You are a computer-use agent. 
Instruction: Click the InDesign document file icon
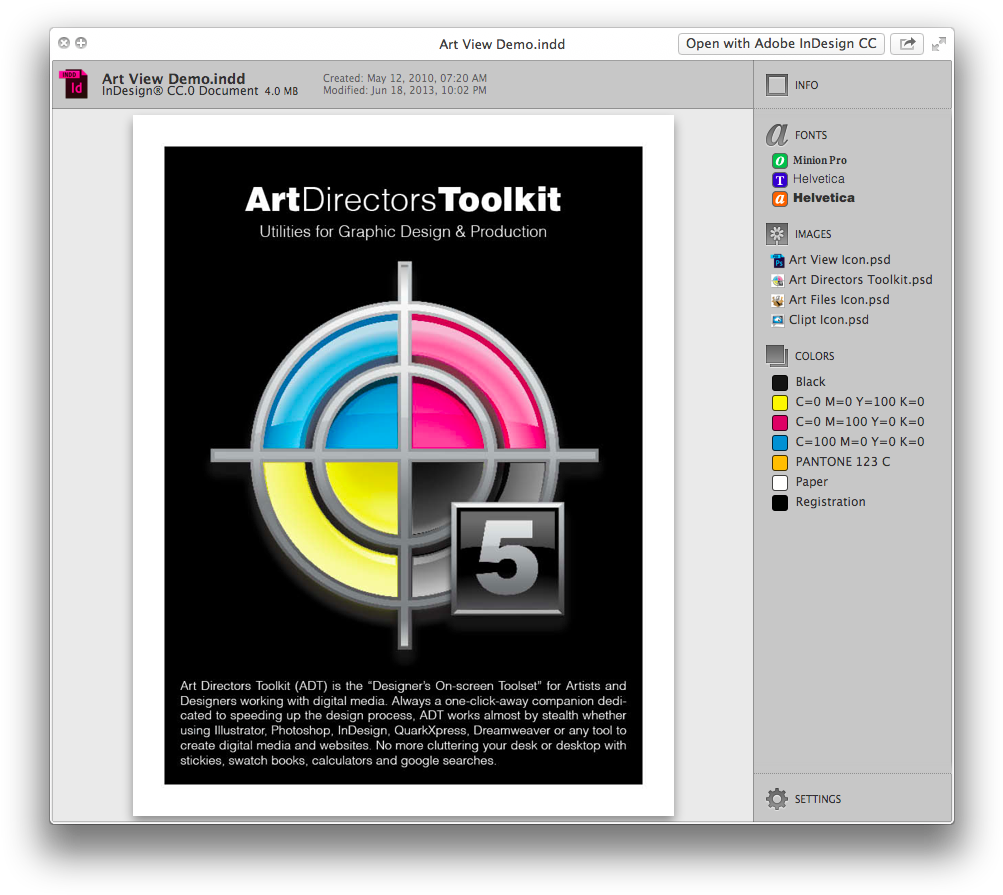(76, 84)
